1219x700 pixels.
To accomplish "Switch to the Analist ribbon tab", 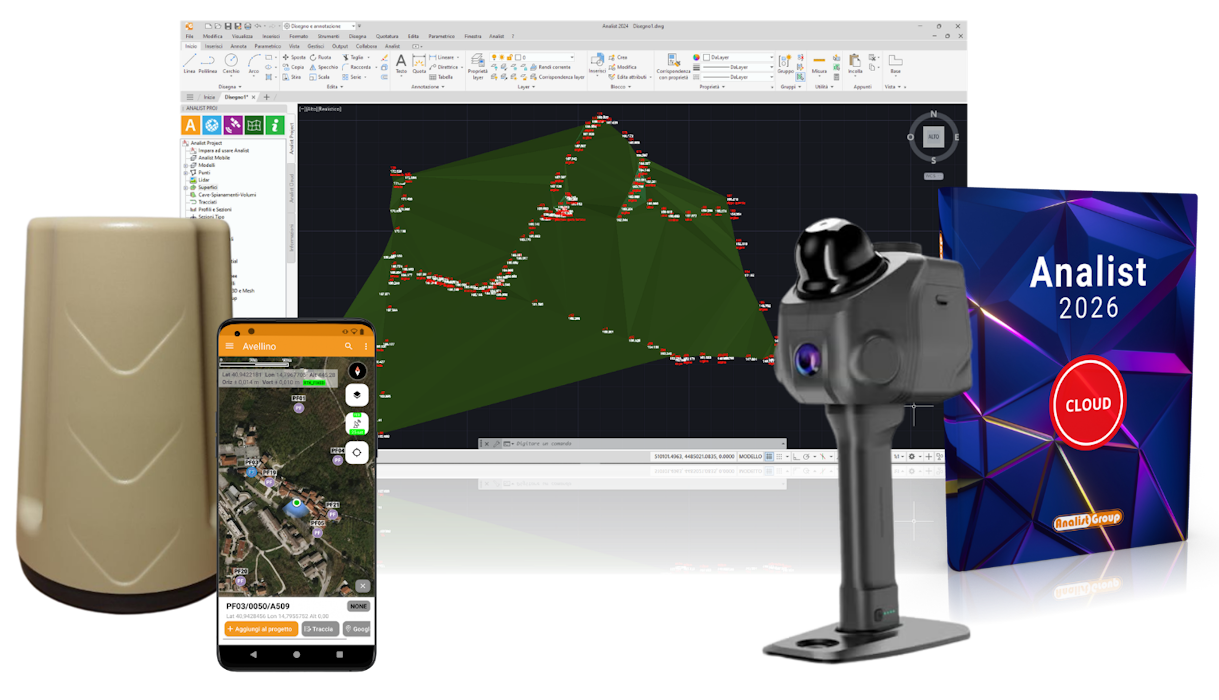I will (393, 46).
